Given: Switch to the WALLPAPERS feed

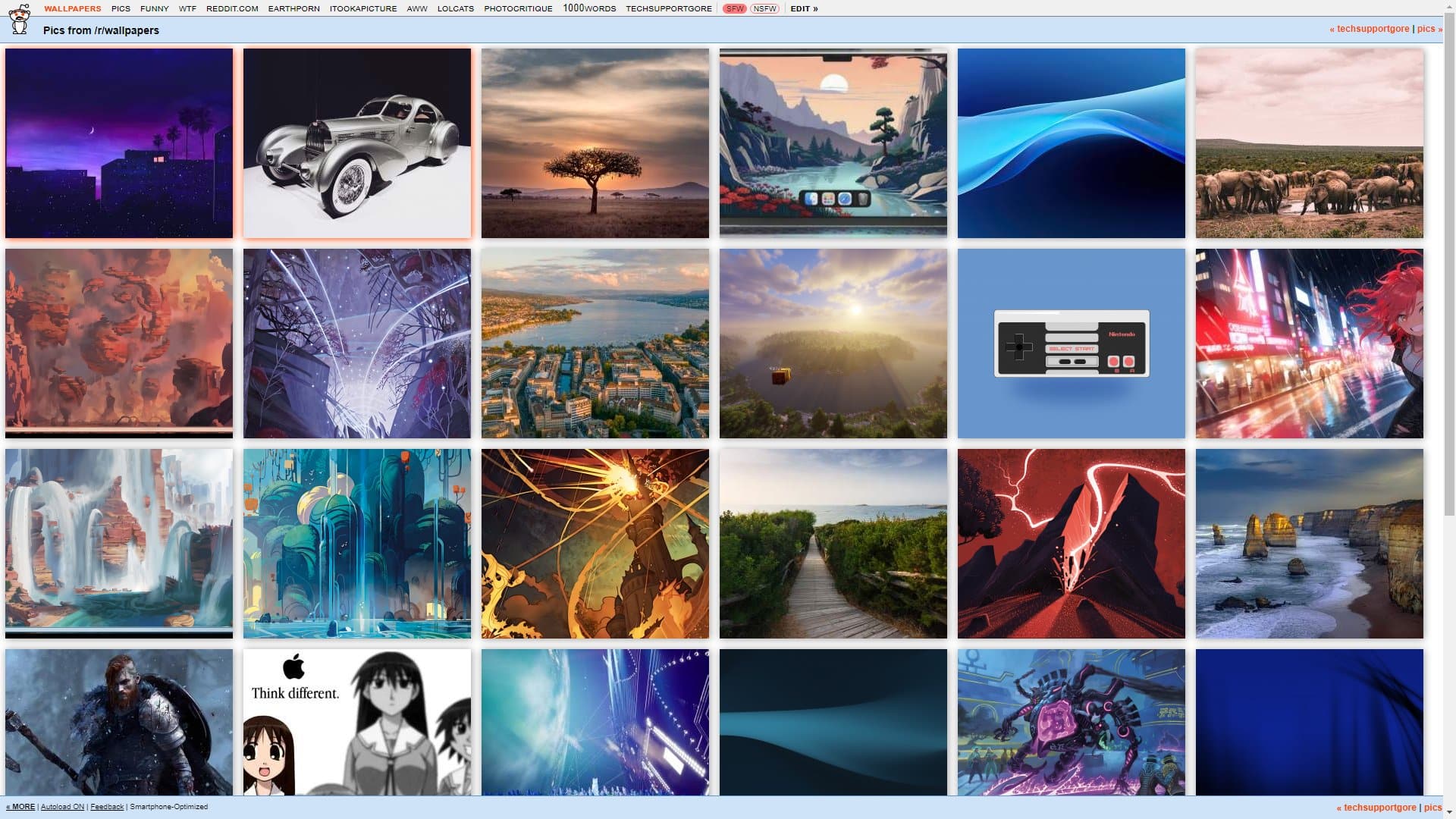Looking at the screenshot, I should pos(71,8).
